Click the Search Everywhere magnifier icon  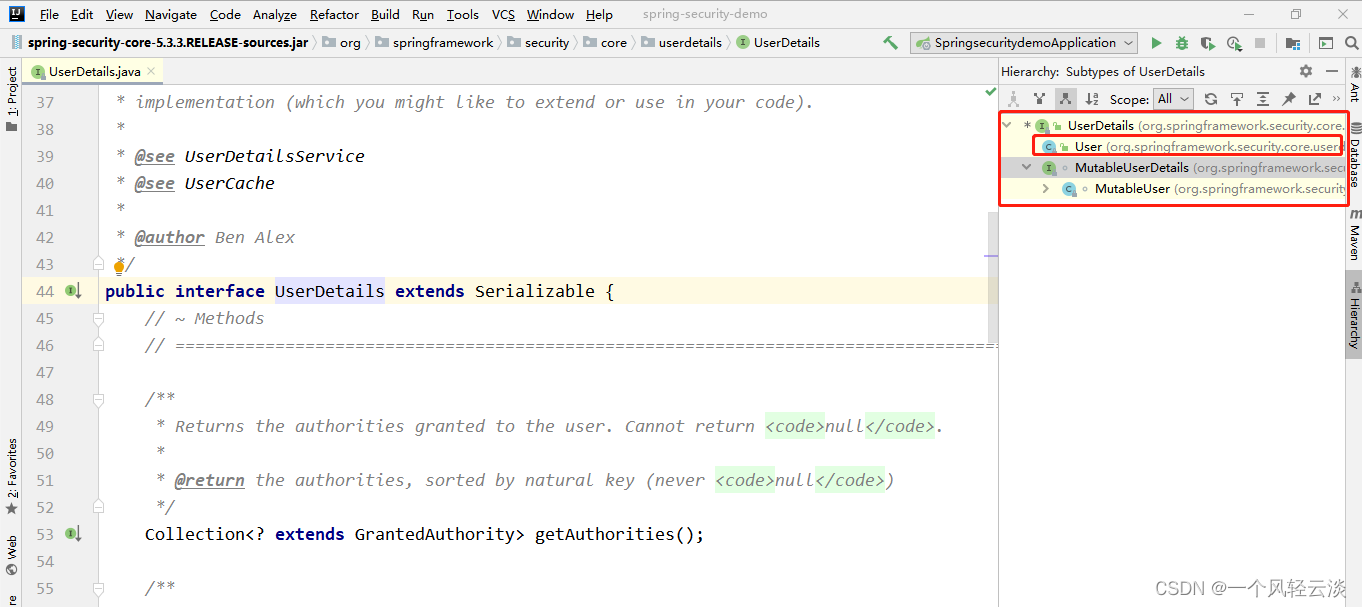1352,43
